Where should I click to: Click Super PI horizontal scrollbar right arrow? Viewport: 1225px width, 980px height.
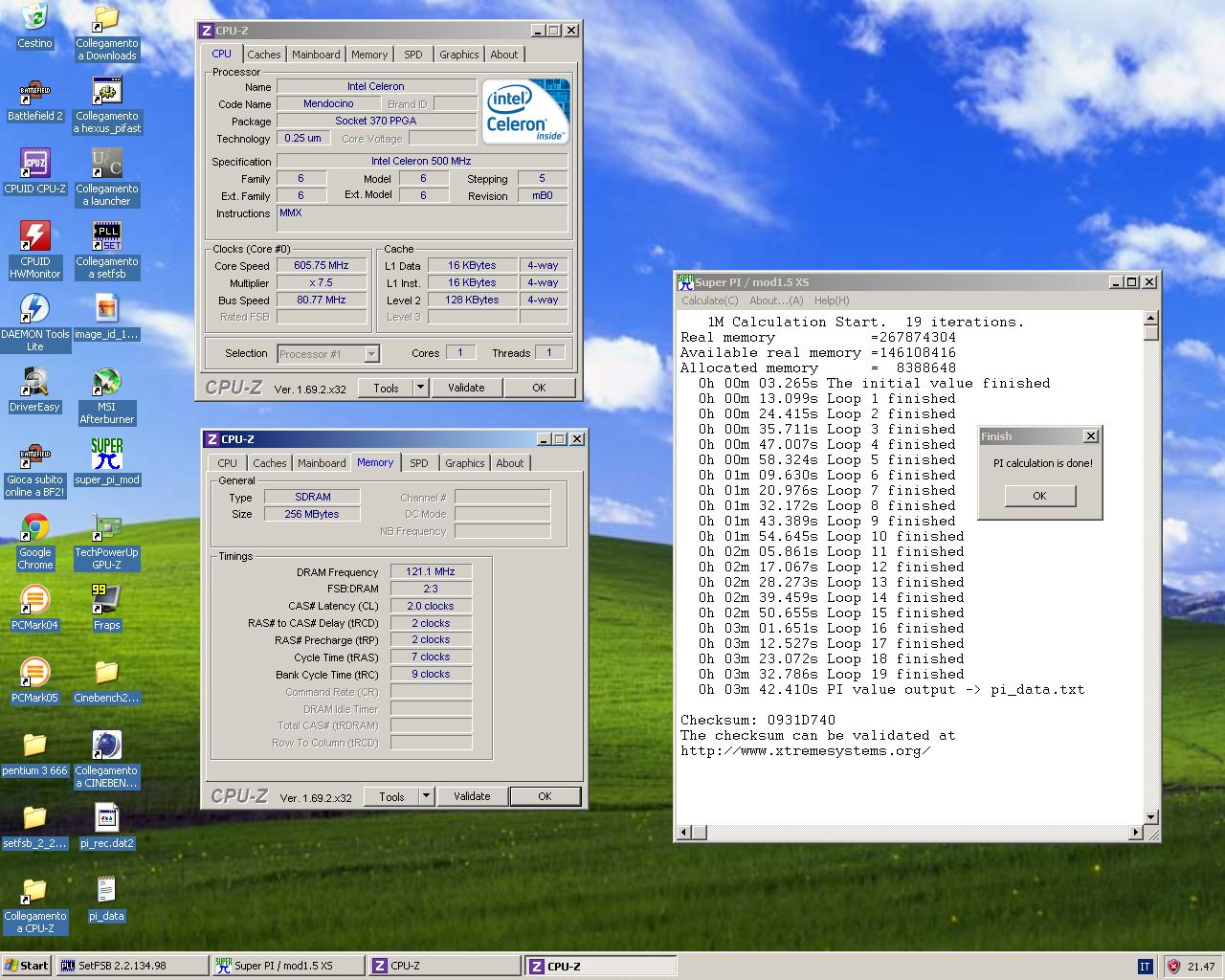coord(1136,833)
